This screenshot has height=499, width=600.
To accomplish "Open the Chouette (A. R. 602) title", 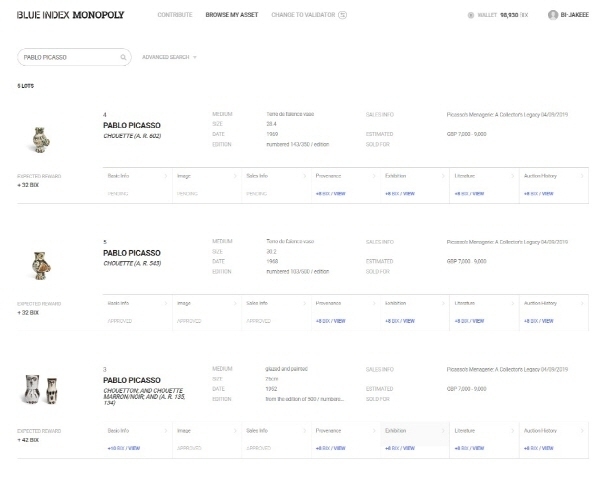I will click(x=132, y=136).
